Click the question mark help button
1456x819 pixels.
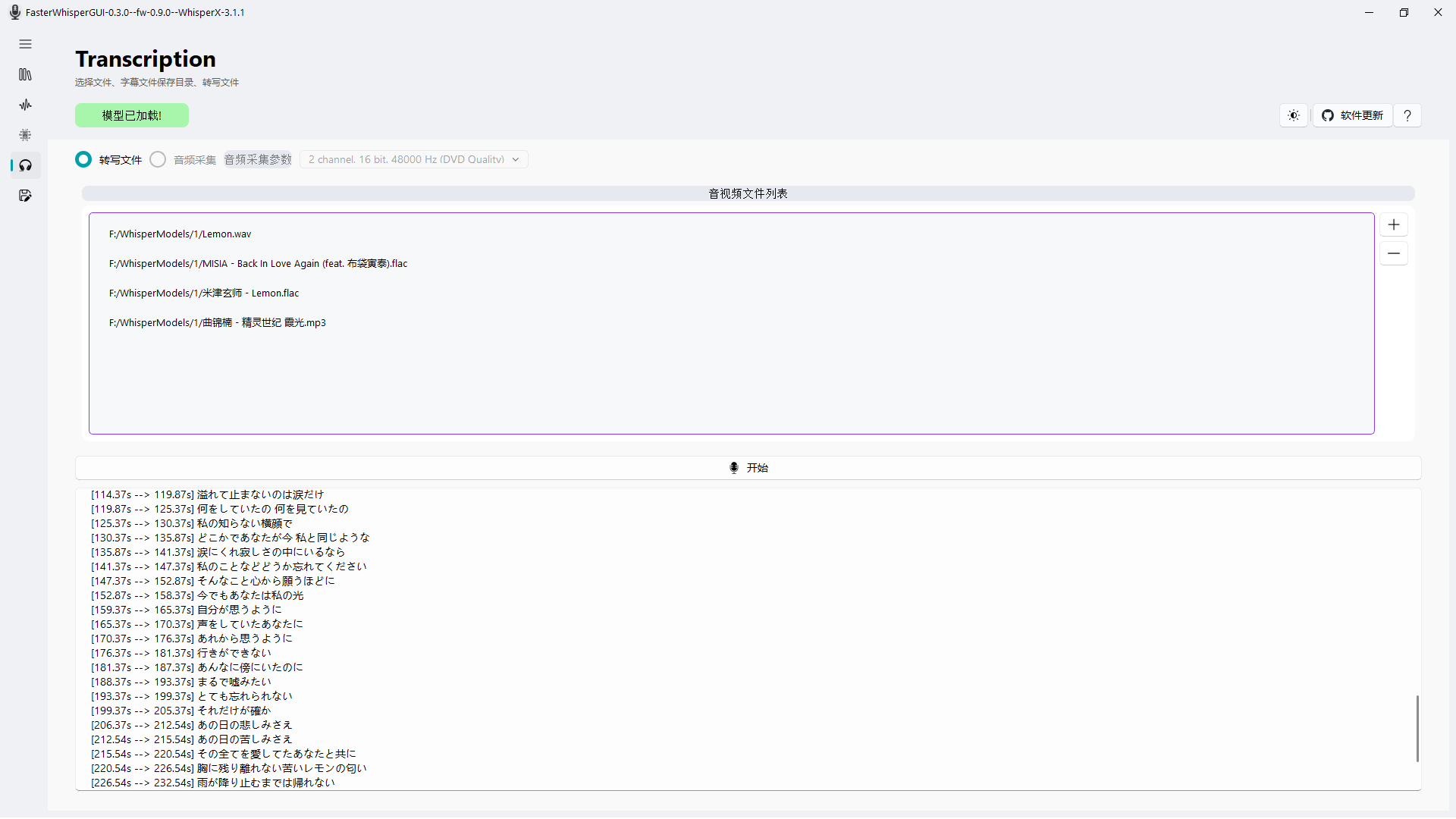click(1407, 115)
